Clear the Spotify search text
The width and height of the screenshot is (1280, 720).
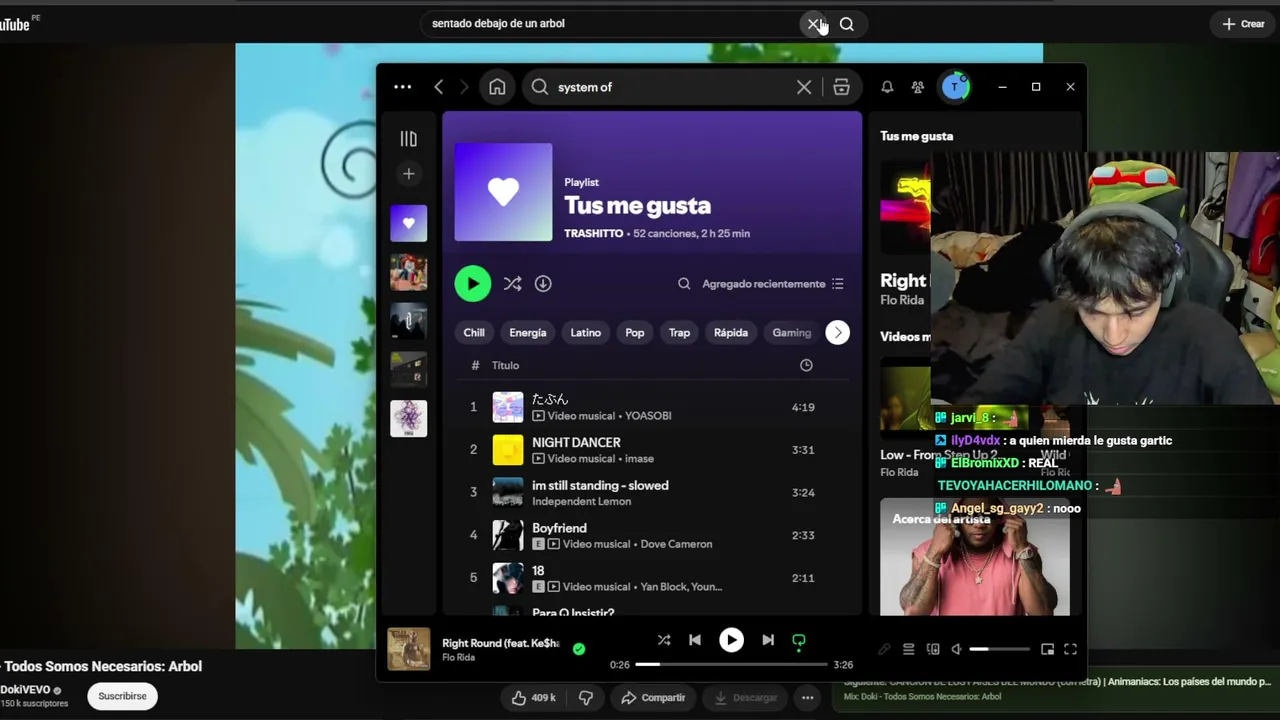click(x=804, y=87)
